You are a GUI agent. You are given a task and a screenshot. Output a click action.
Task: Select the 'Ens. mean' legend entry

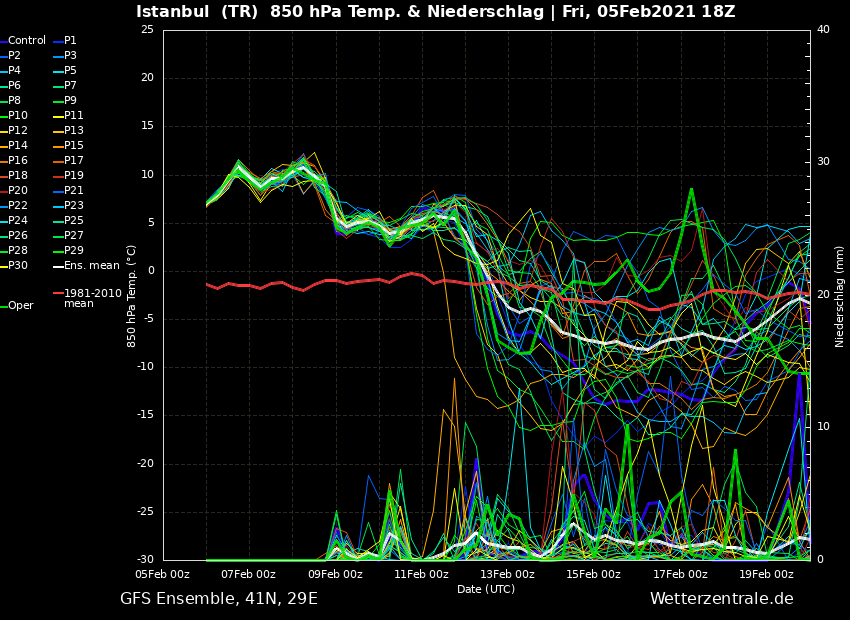87,266
